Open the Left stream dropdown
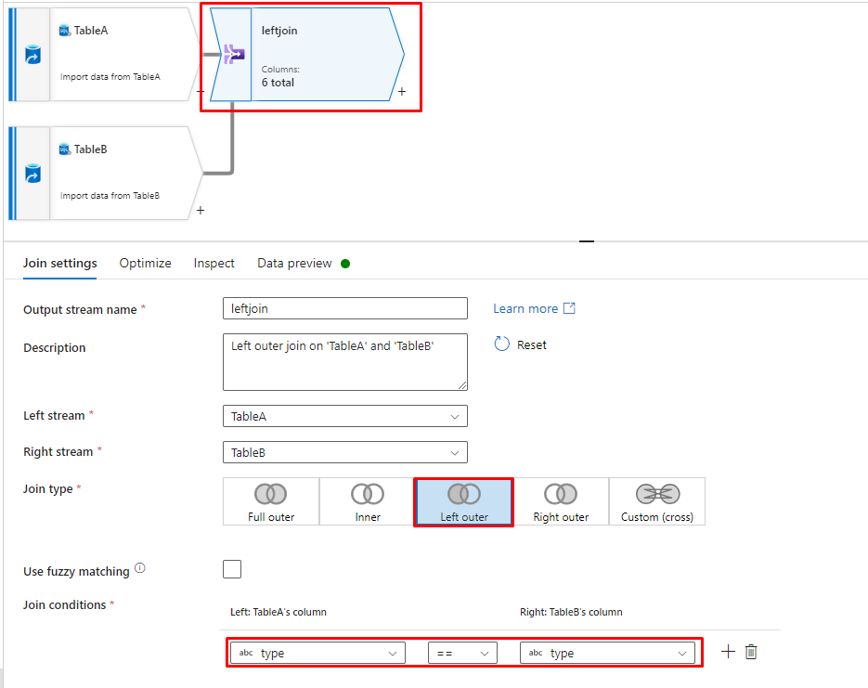 pos(344,416)
